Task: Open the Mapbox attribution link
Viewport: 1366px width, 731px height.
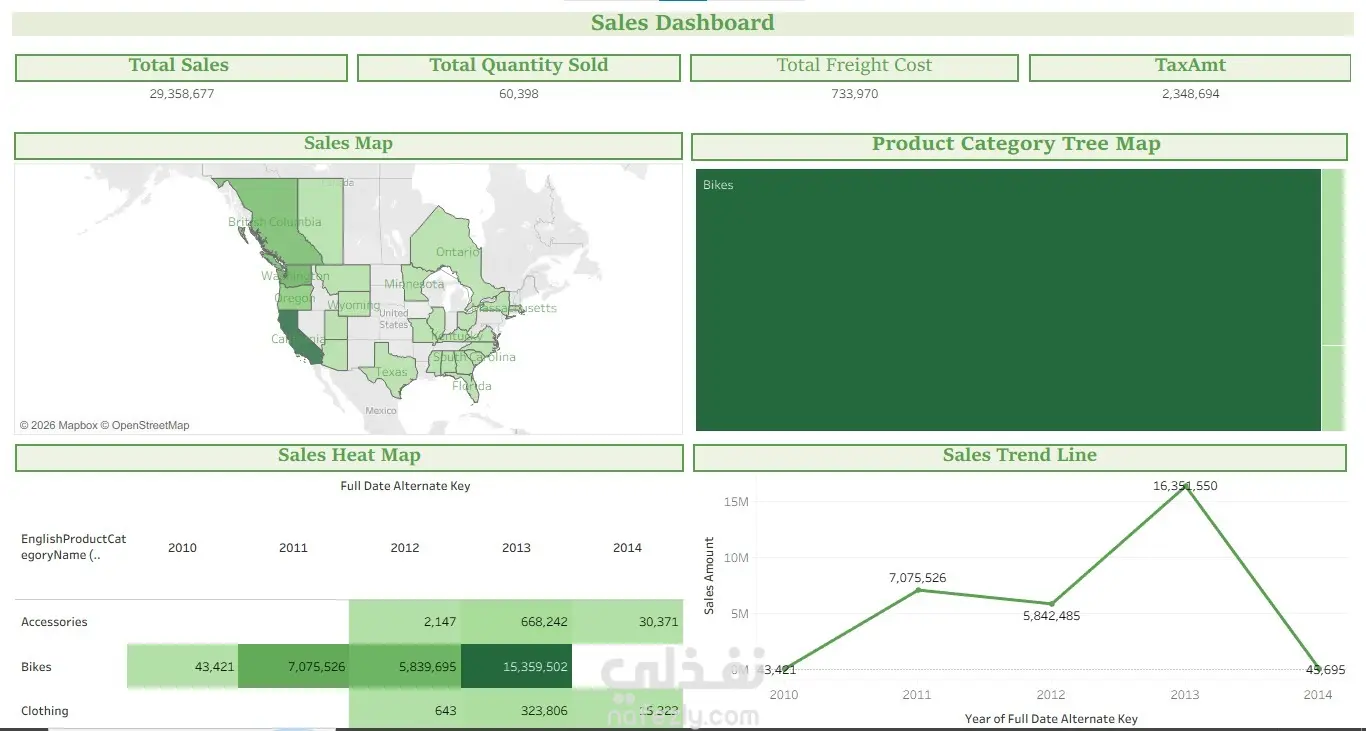Action: pyautogui.click(x=77, y=425)
